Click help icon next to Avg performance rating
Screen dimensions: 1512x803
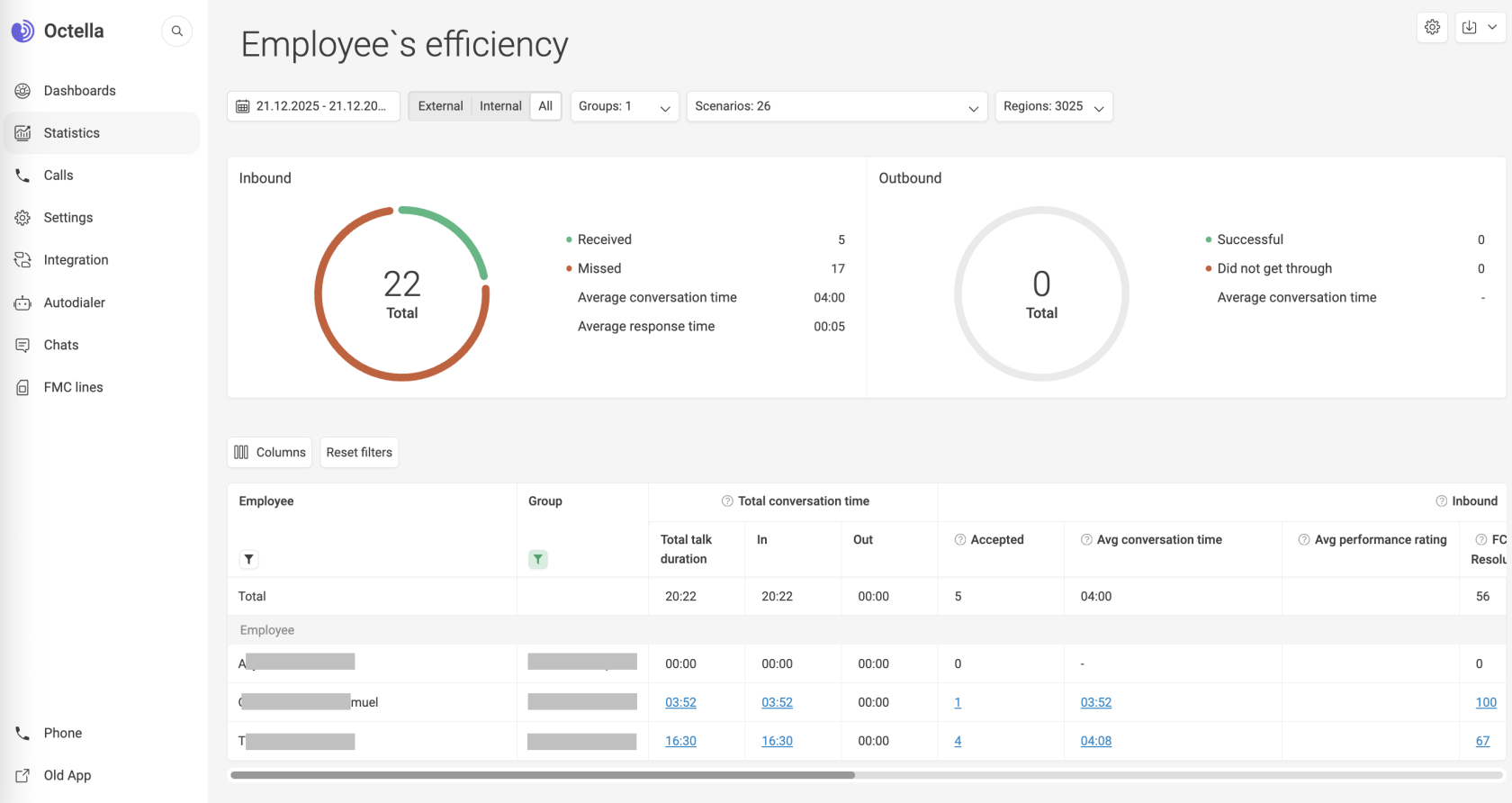1303,539
